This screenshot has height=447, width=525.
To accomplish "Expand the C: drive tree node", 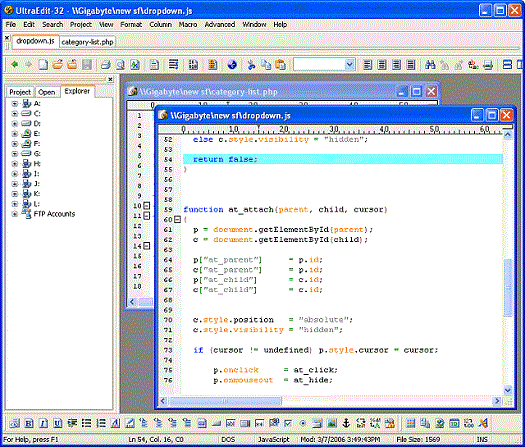I will coord(14,114).
